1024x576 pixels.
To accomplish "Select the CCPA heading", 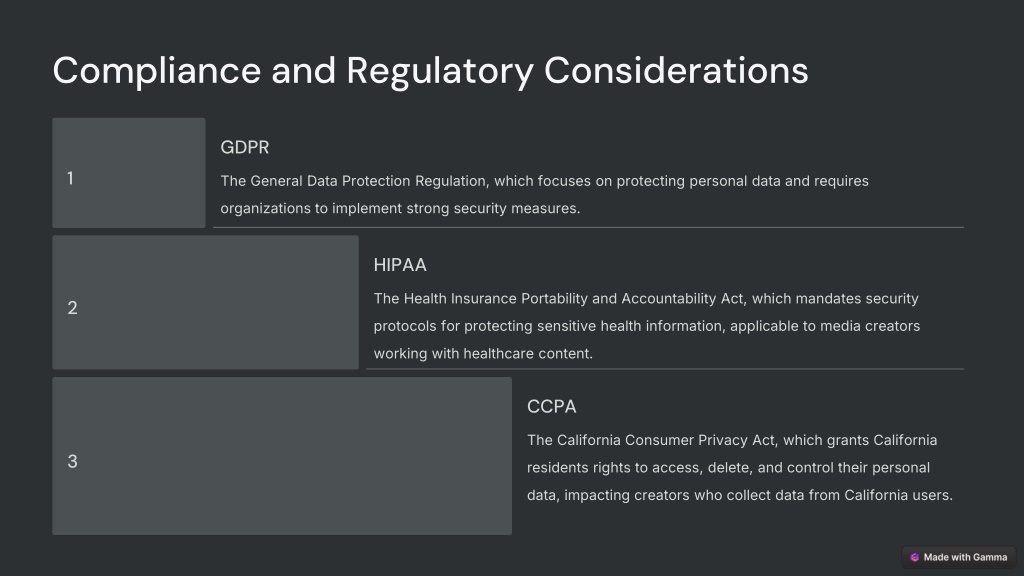I will tap(552, 407).
